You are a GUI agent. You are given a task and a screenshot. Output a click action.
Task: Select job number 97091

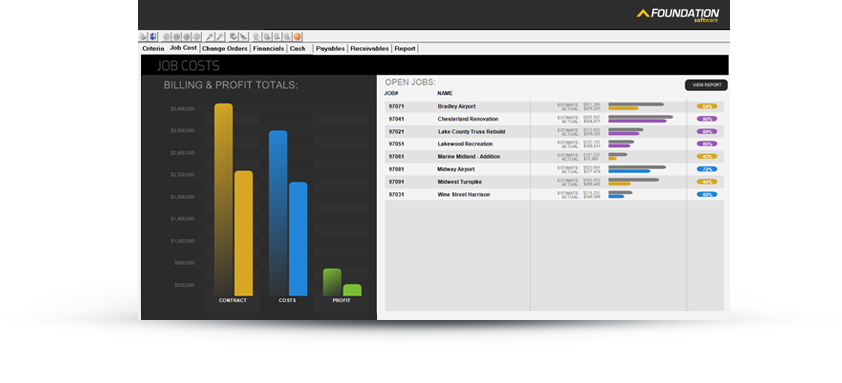(x=396, y=182)
